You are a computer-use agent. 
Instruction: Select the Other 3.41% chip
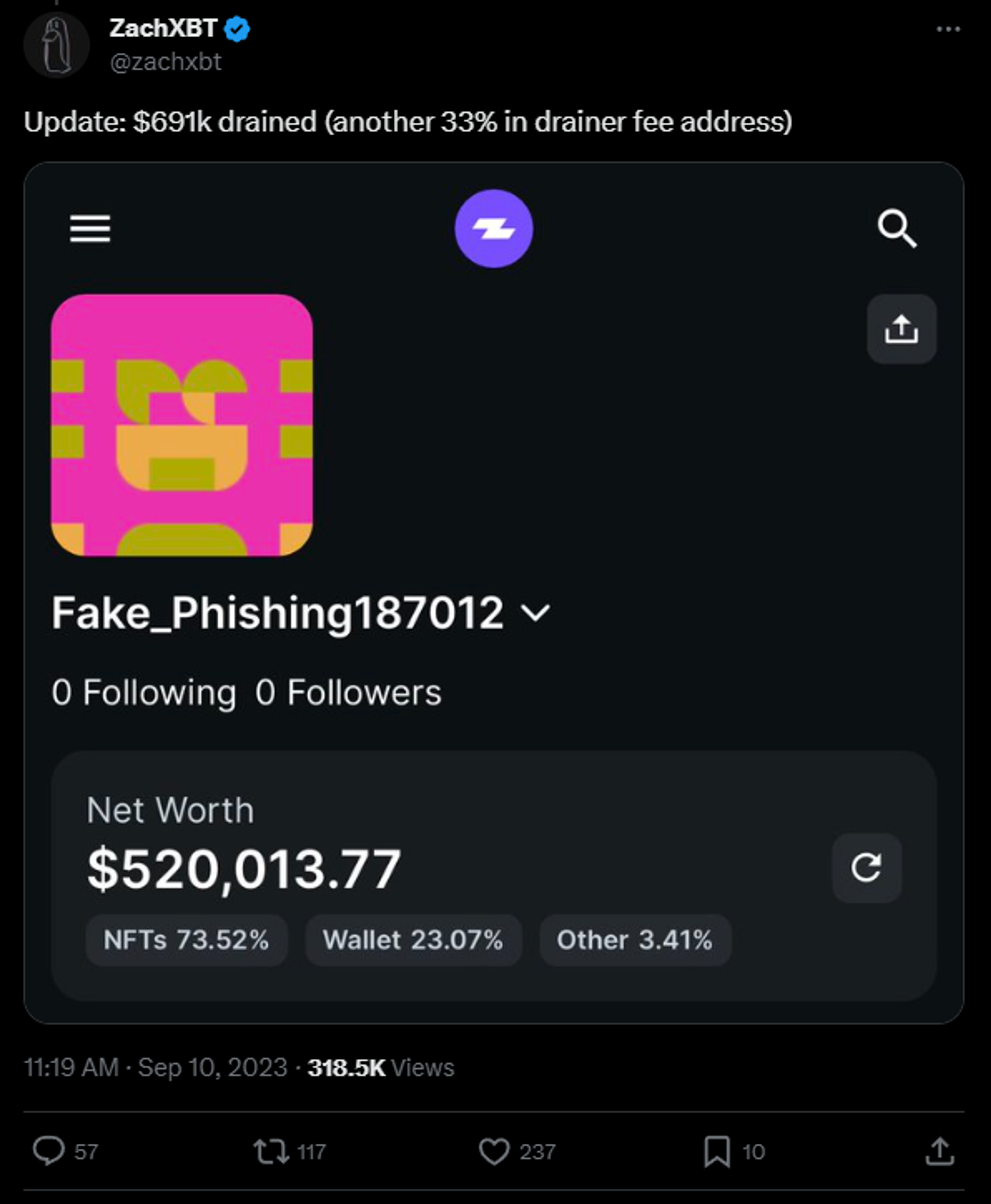click(635, 940)
